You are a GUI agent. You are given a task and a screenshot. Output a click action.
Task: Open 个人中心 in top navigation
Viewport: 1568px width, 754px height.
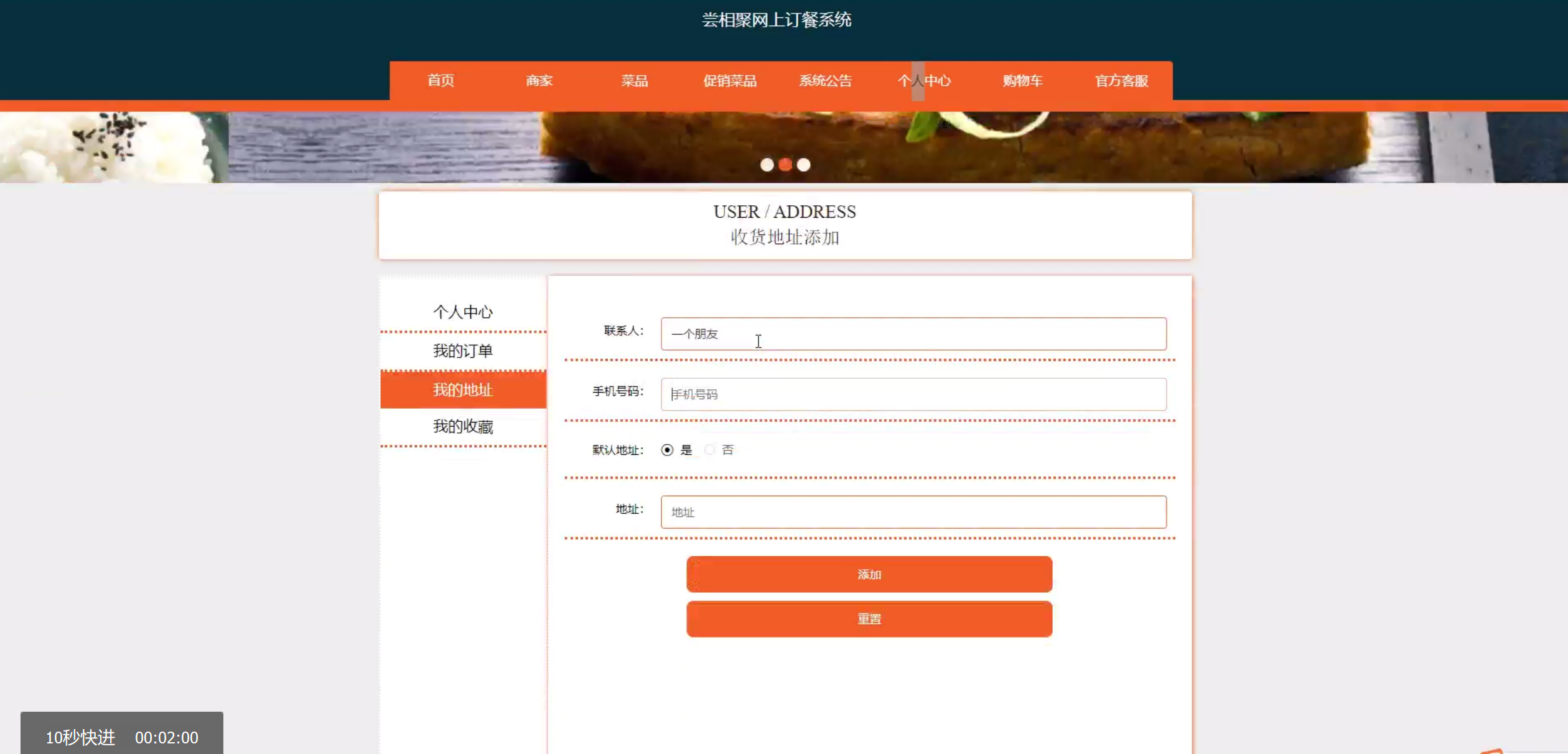[924, 81]
